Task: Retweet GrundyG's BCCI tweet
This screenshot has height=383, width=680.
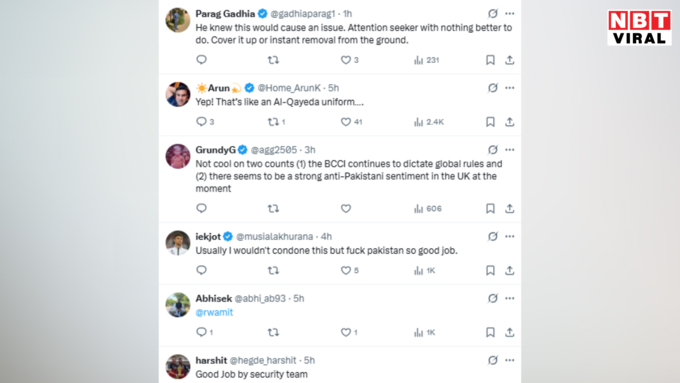Action: pyautogui.click(x=273, y=209)
